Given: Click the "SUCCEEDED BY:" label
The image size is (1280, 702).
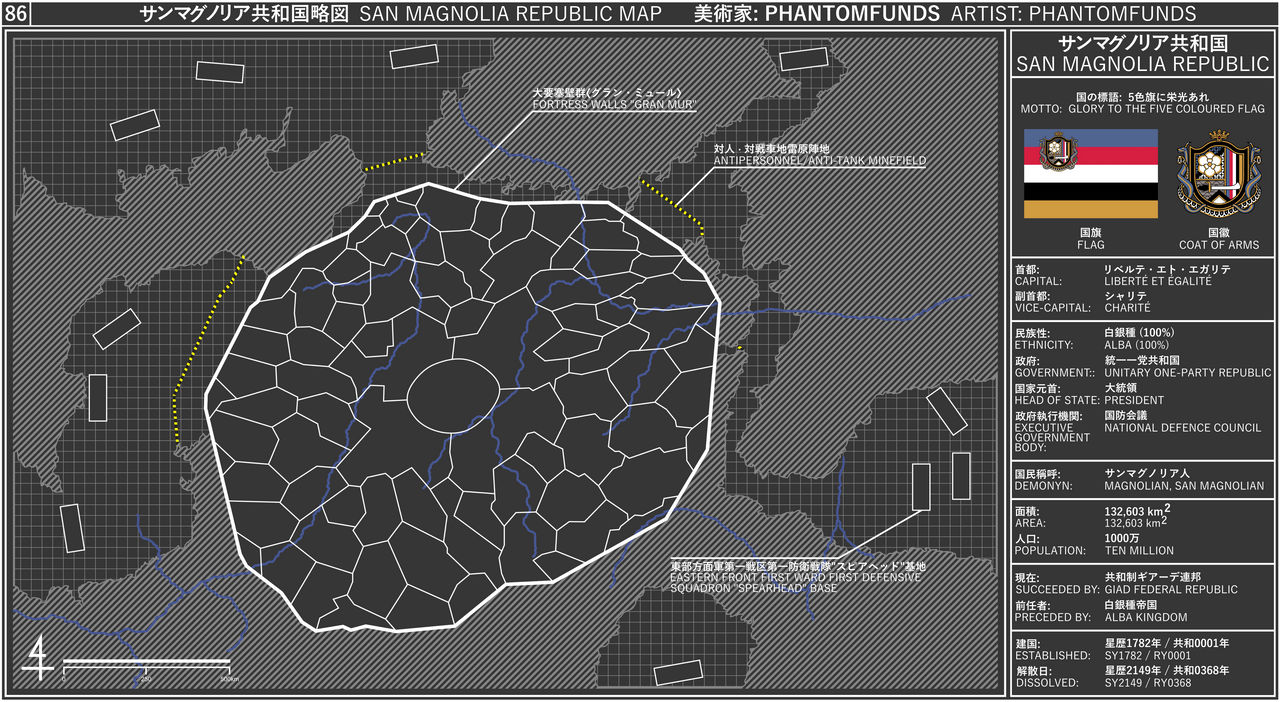Looking at the screenshot, I should click(1056, 590).
